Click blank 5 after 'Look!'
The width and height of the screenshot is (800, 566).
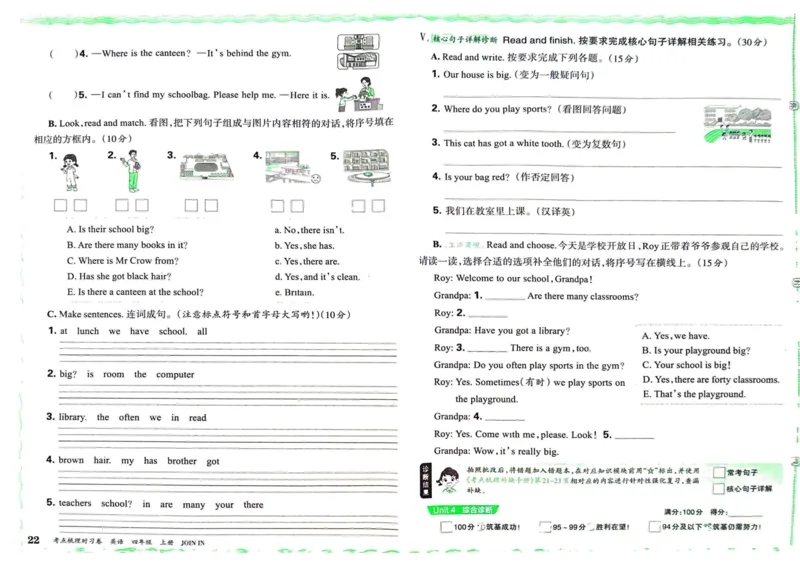(634, 435)
